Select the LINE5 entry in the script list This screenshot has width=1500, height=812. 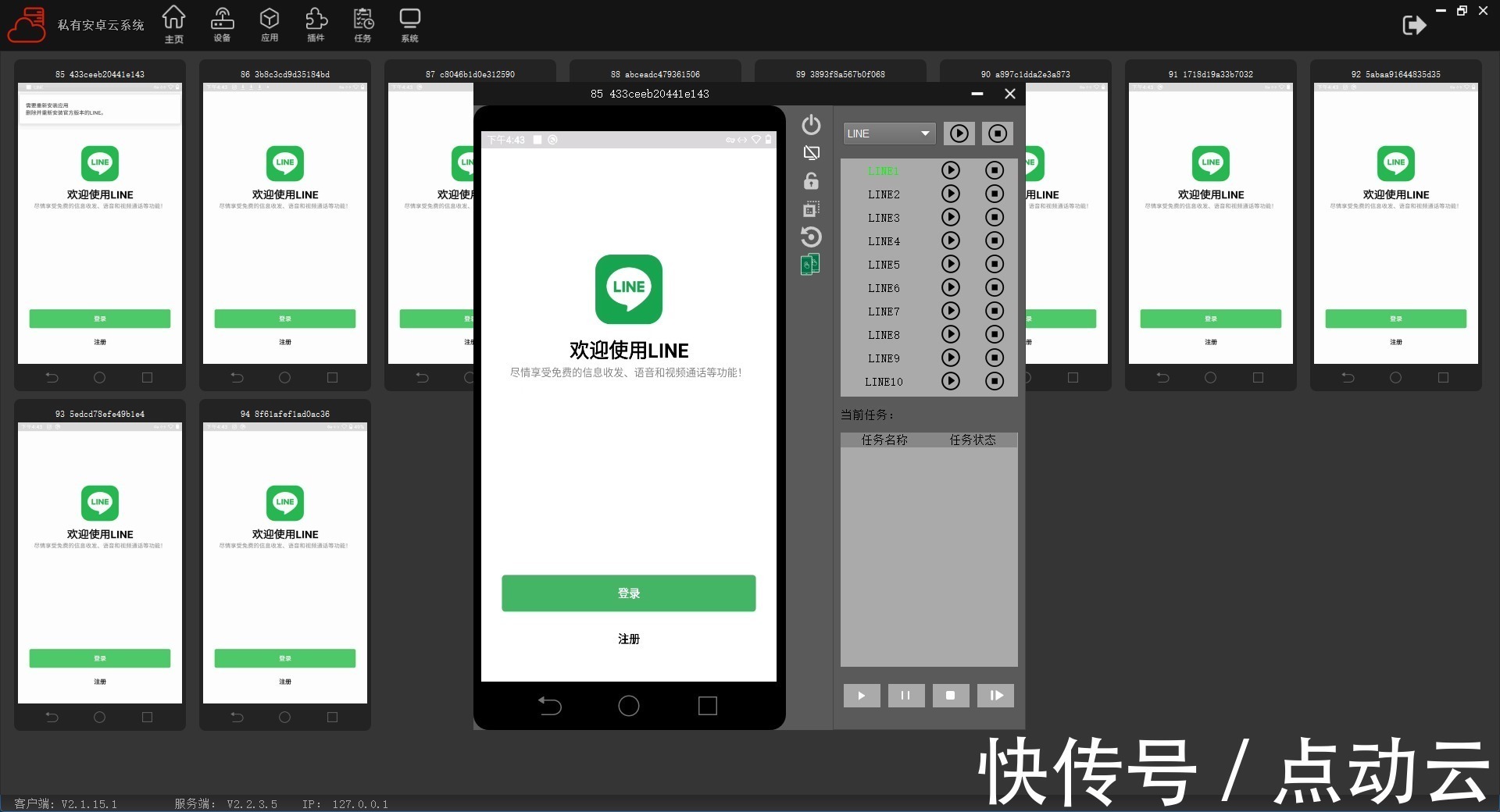point(884,265)
